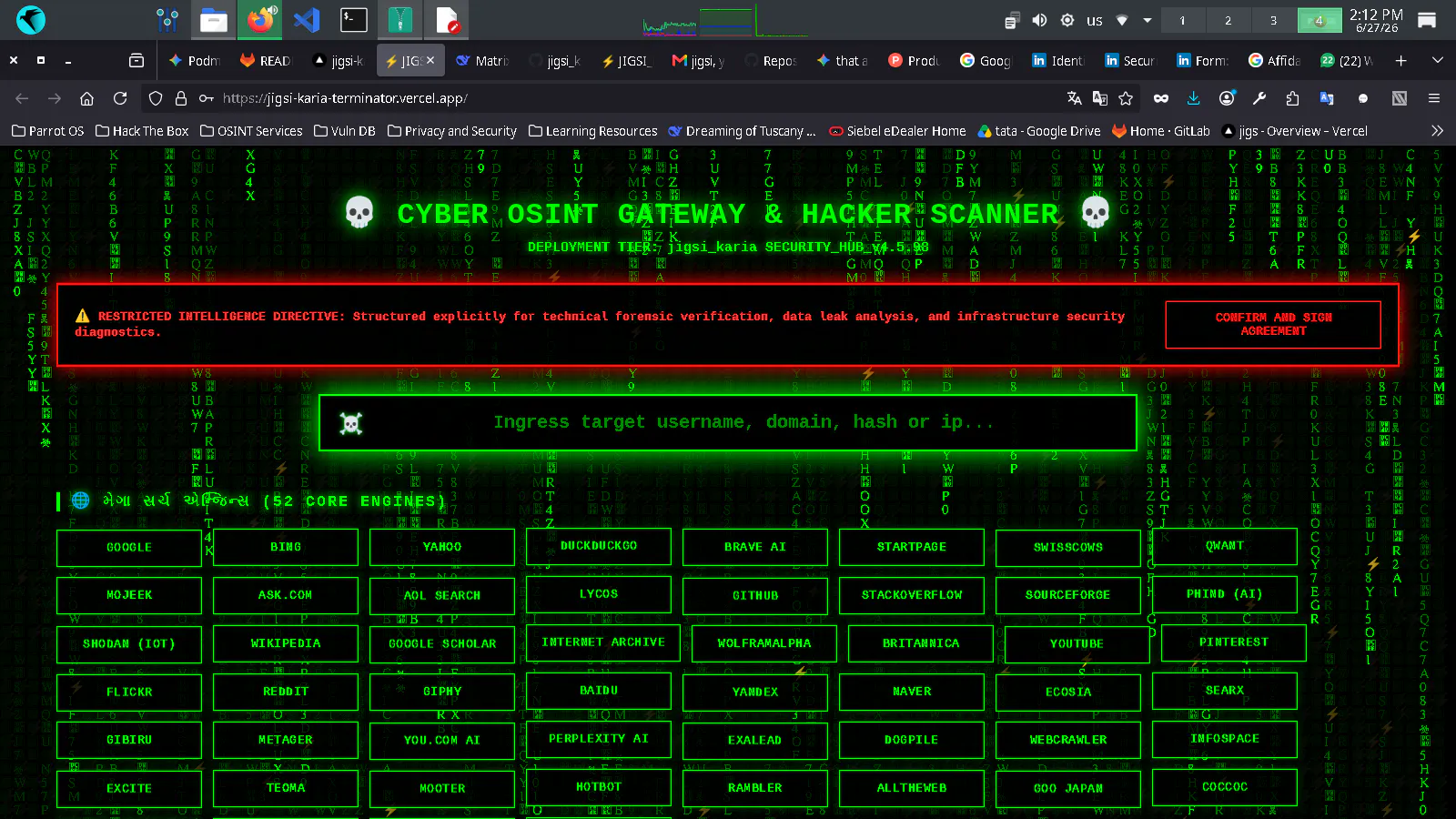Go to the Firefox home page

pos(86,98)
